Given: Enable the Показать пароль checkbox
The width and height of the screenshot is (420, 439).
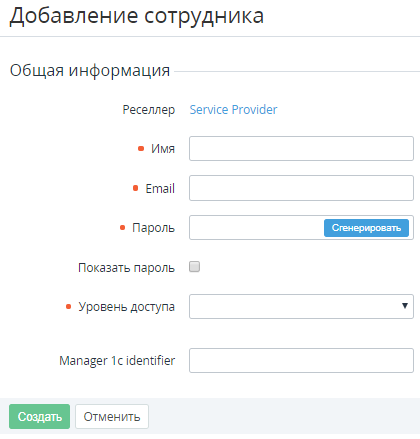Looking at the screenshot, I should [195, 267].
